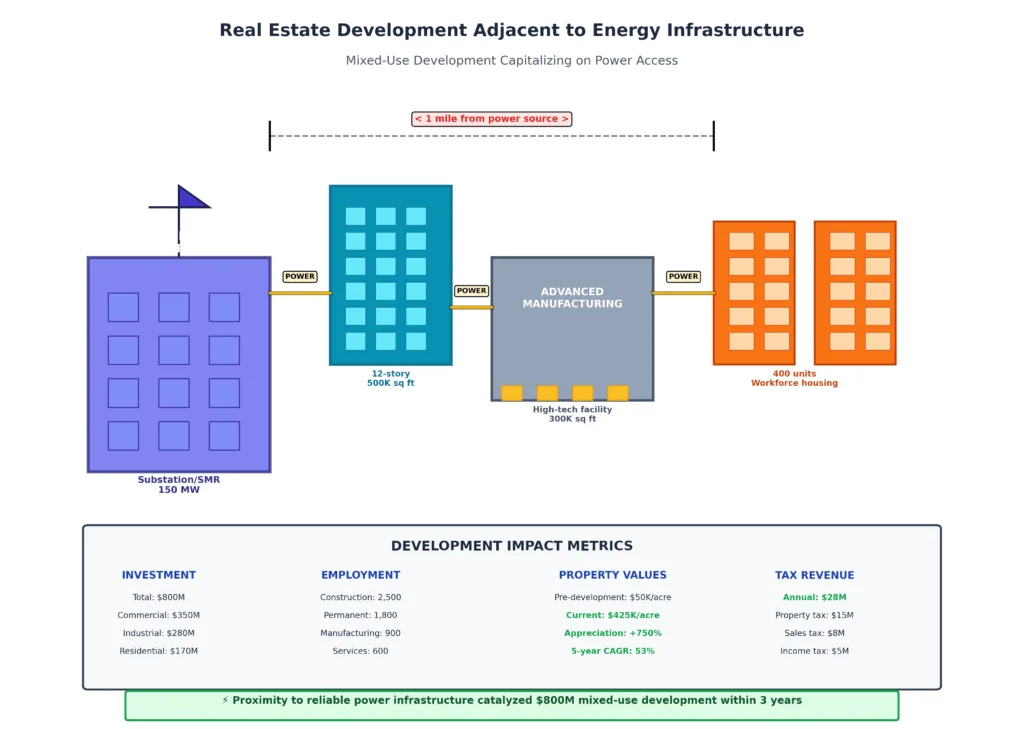Click the dashed distance measurement line
1024x729 pixels.
pos(491,136)
